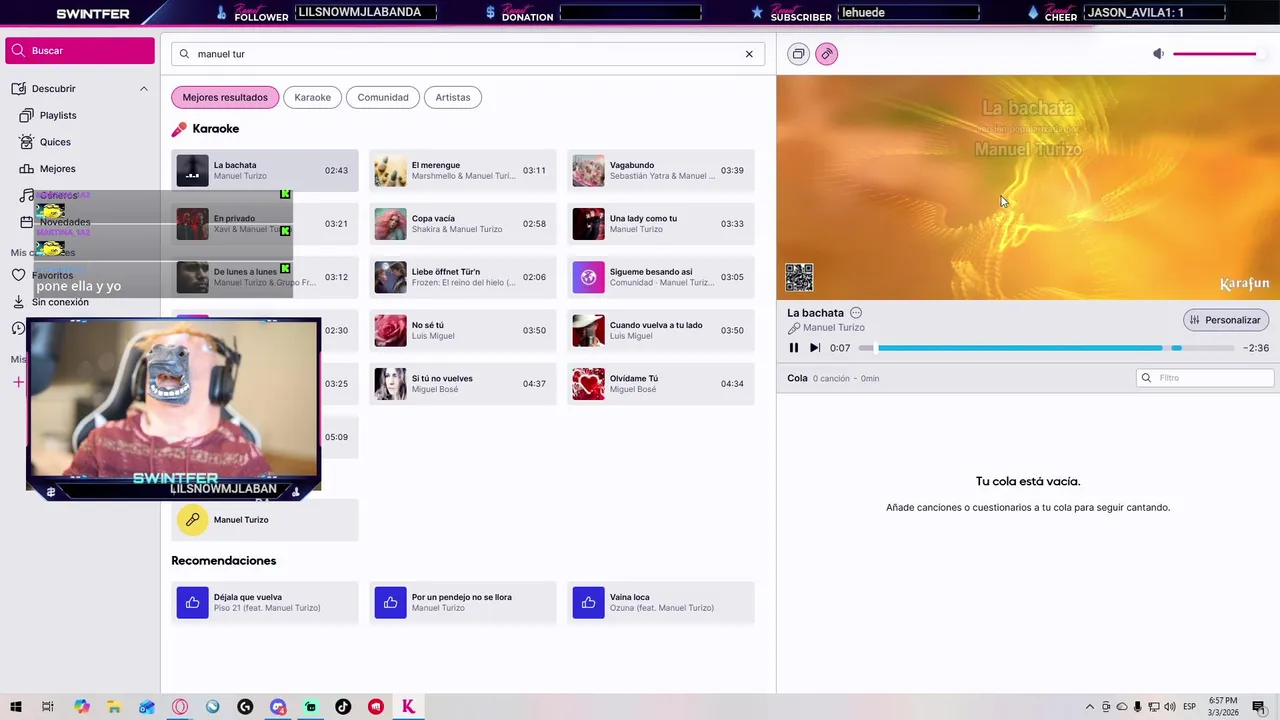Click Por un pendejo no se llora recommendation
This screenshot has height=720, width=1280.
[463, 603]
